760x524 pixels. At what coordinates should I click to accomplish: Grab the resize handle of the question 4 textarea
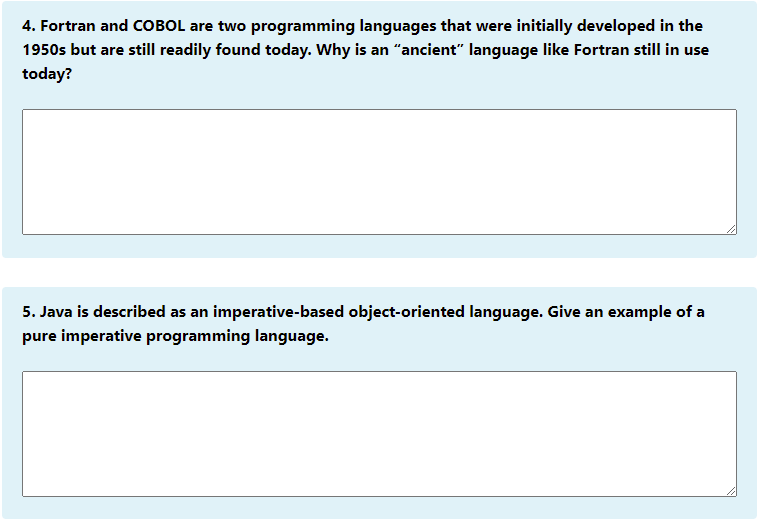(731, 229)
